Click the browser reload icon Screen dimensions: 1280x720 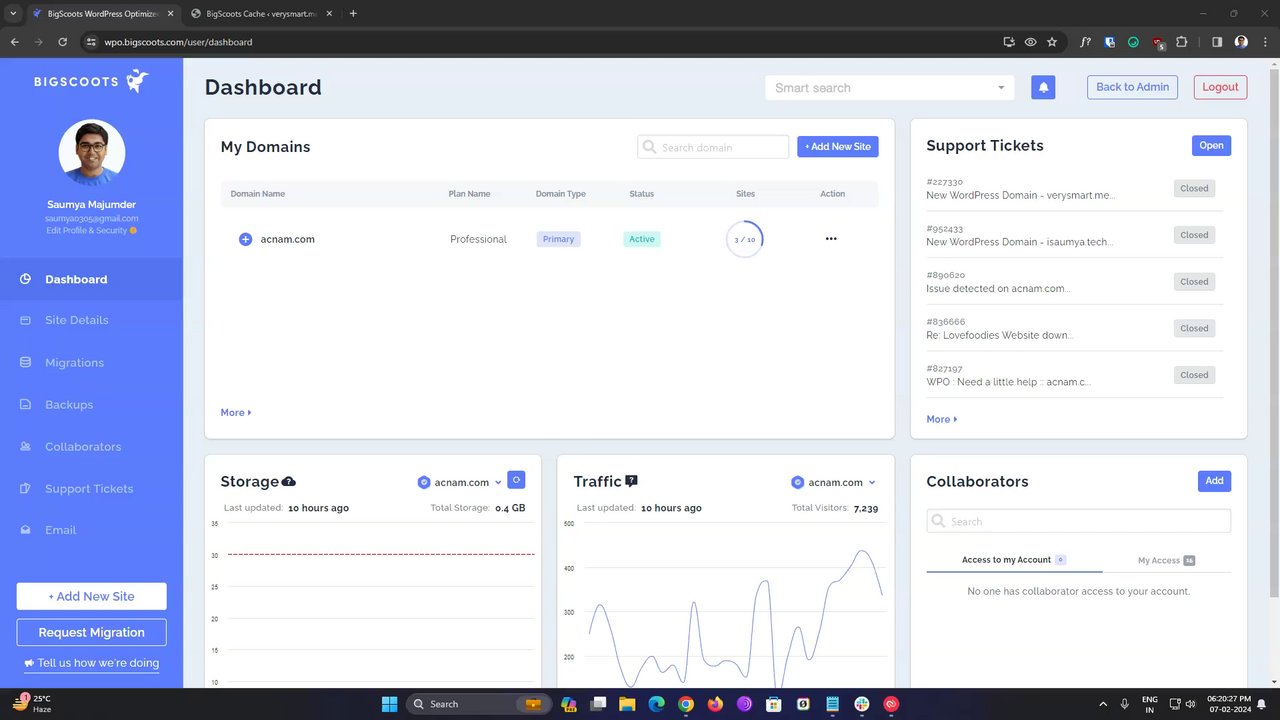point(62,42)
